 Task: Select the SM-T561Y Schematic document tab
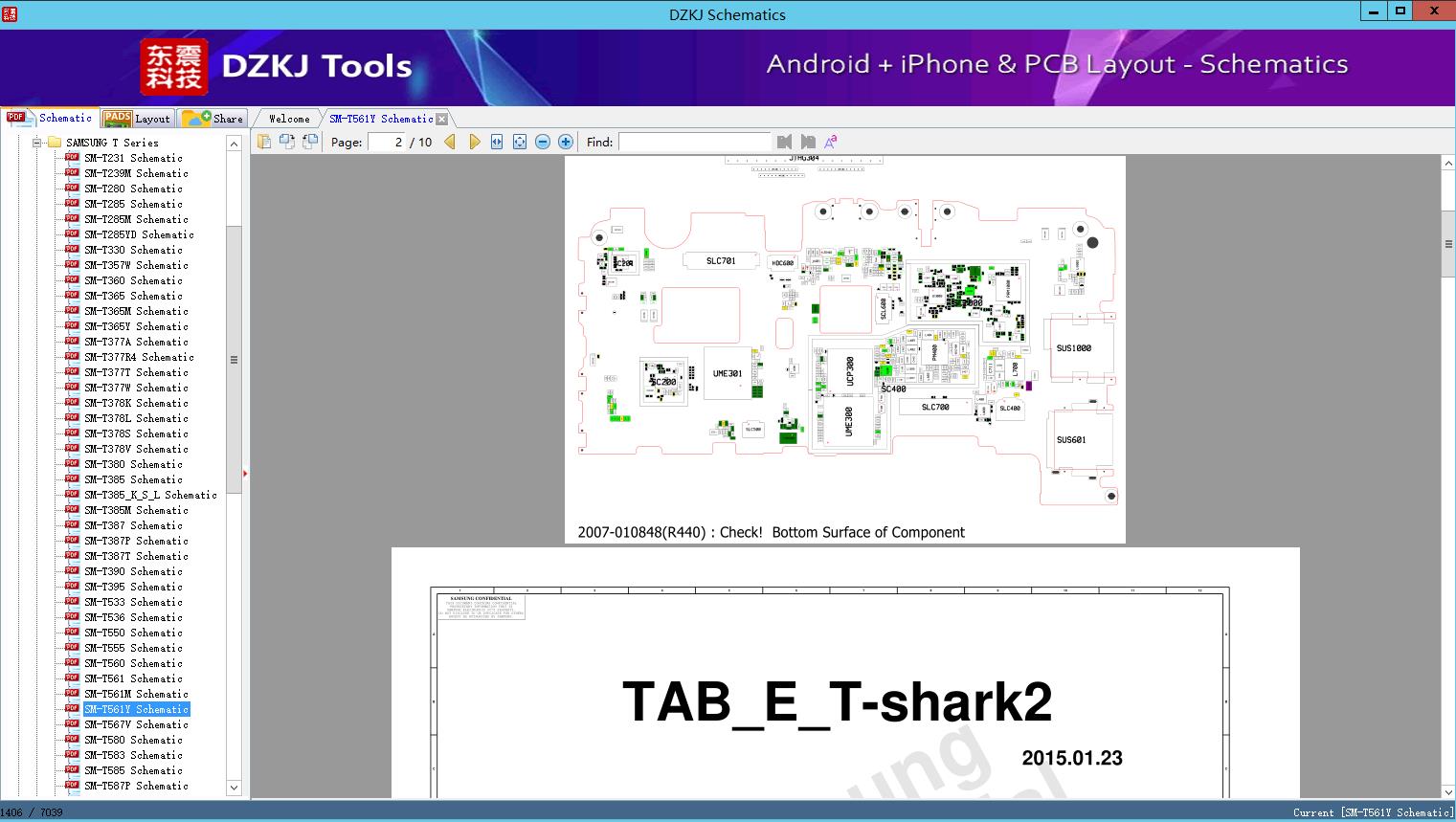click(x=381, y=119)
